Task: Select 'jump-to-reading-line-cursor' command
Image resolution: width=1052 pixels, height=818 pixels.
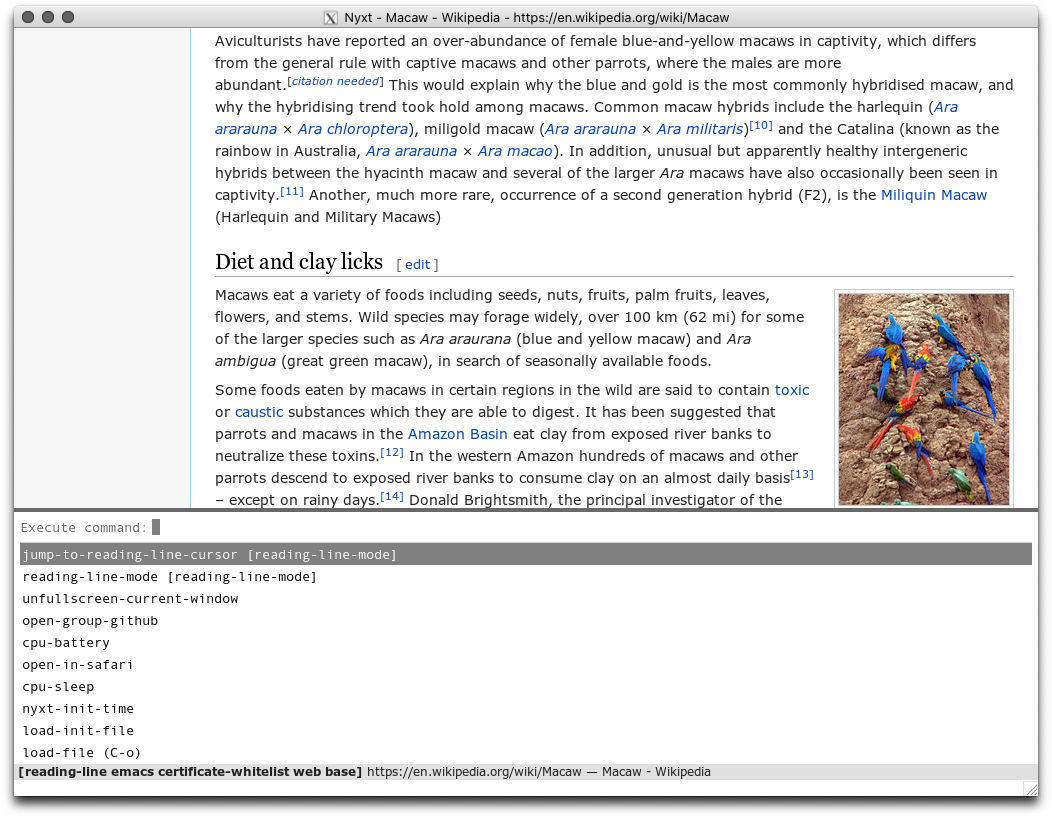Action: pos(525,554)
